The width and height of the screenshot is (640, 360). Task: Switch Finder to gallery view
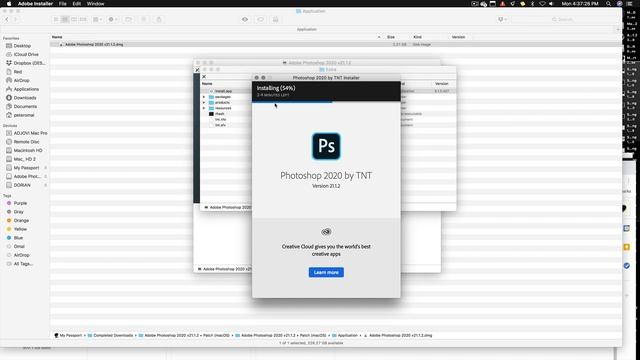pyautogui.click(x=83, y=19)
